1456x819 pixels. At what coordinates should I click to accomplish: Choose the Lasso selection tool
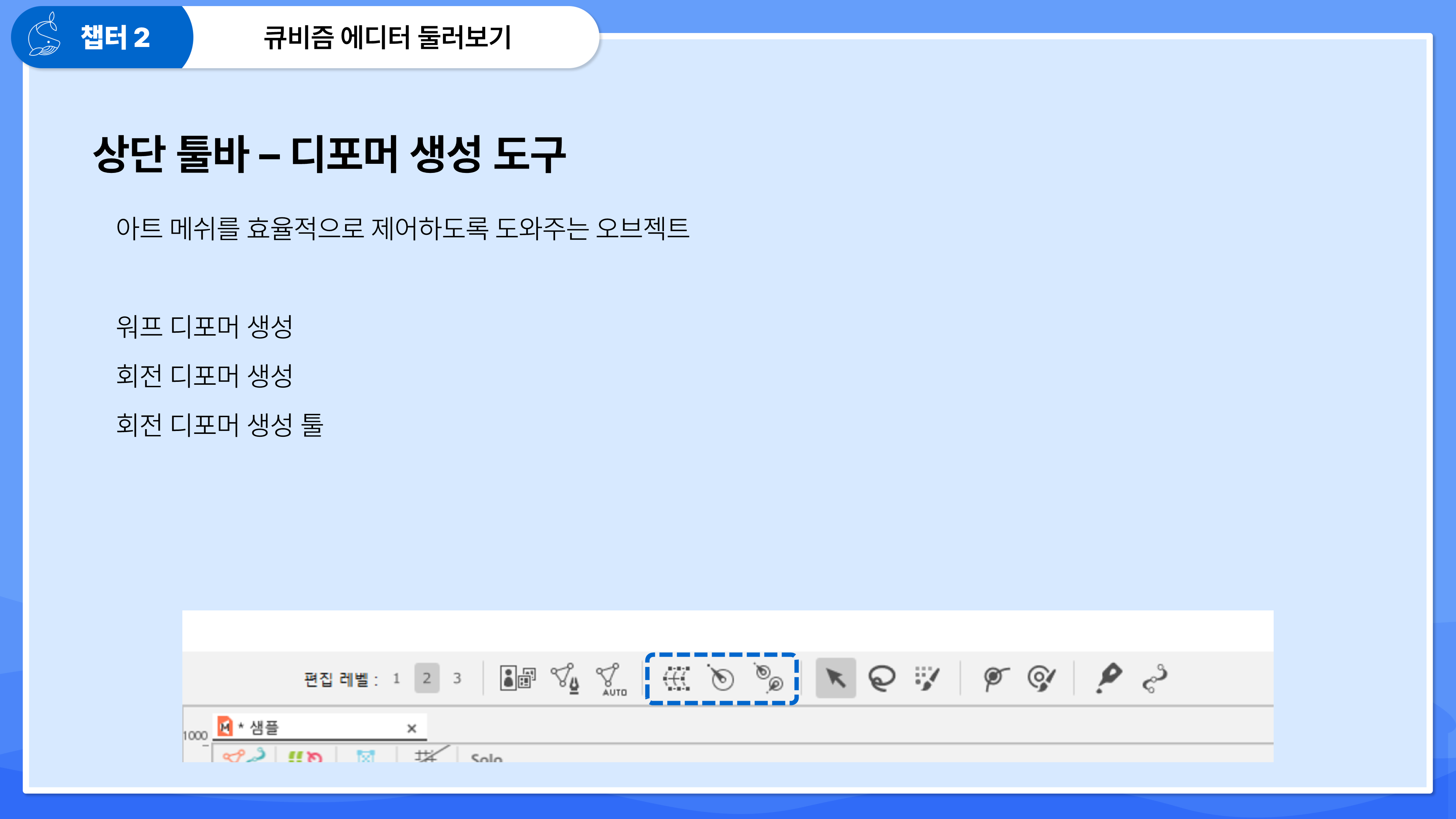click(882, 678)
